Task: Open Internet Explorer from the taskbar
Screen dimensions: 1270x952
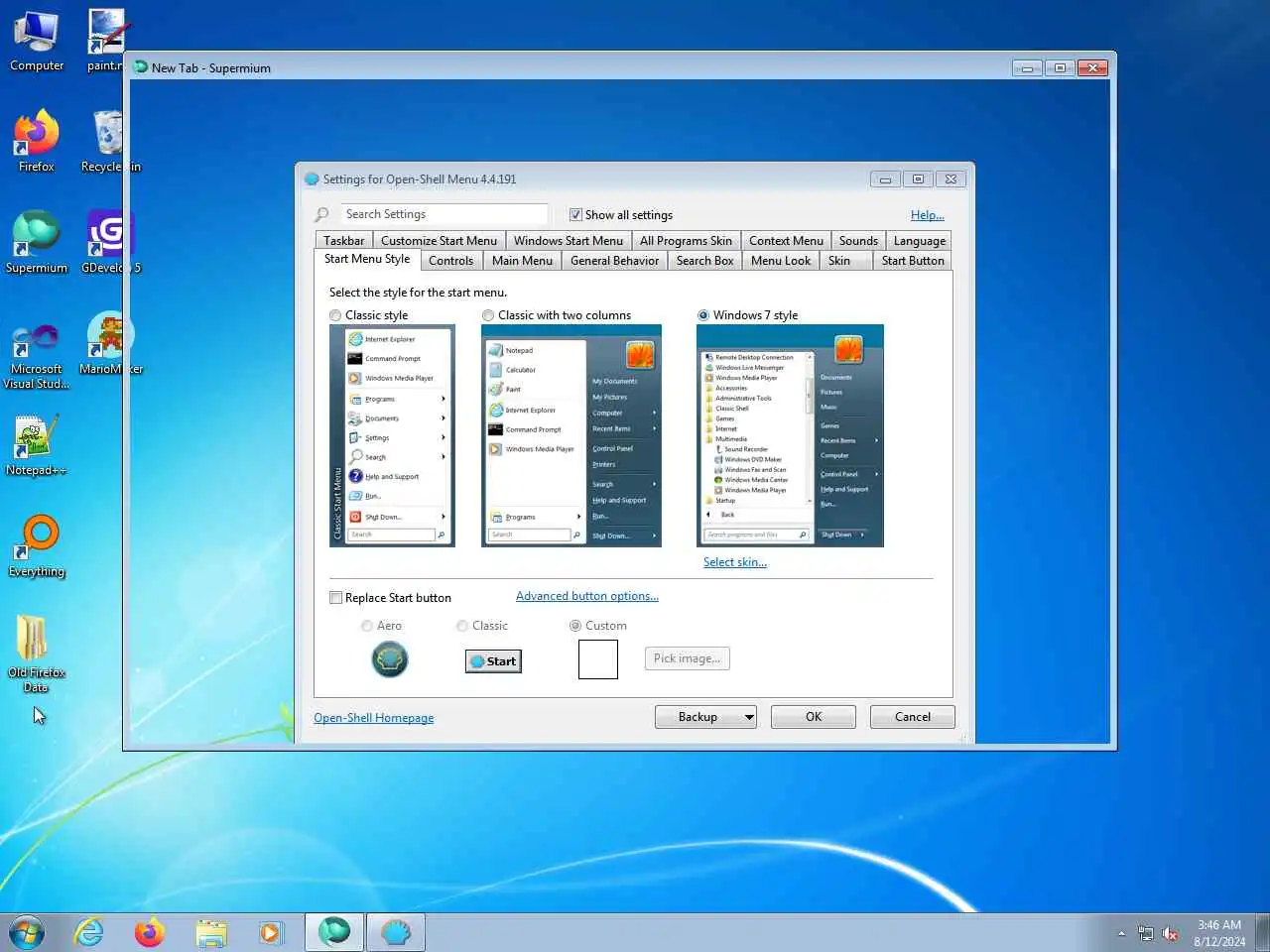Action: point(89,933)
